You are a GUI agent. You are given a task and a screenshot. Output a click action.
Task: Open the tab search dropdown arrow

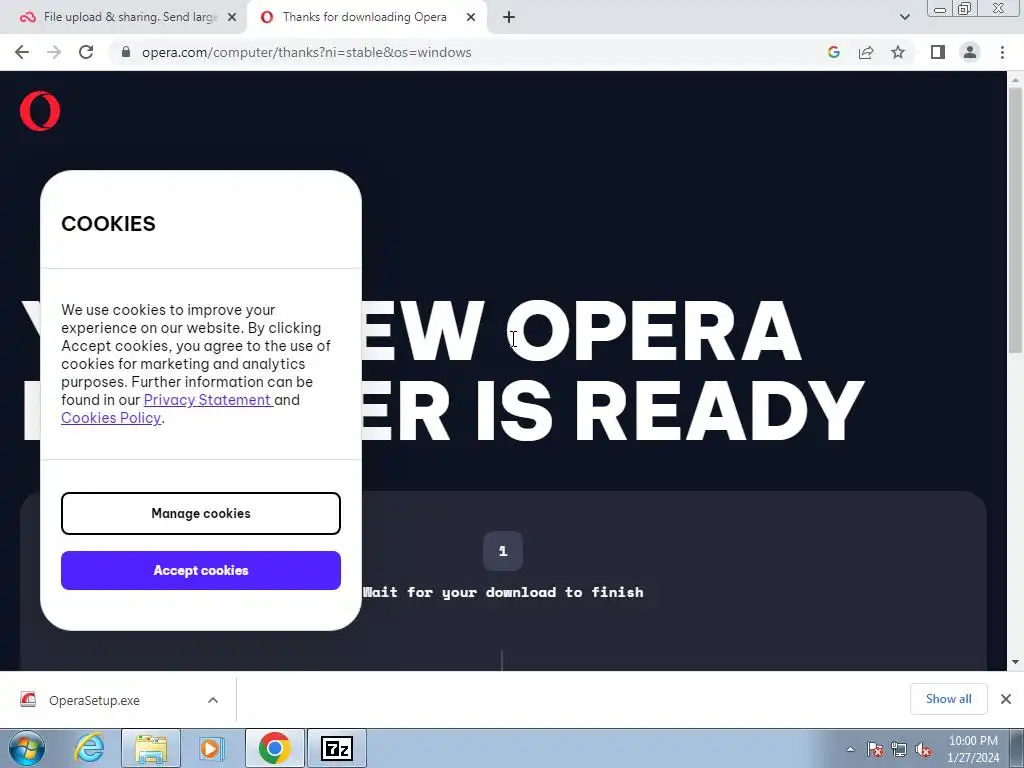pos(904,17)
